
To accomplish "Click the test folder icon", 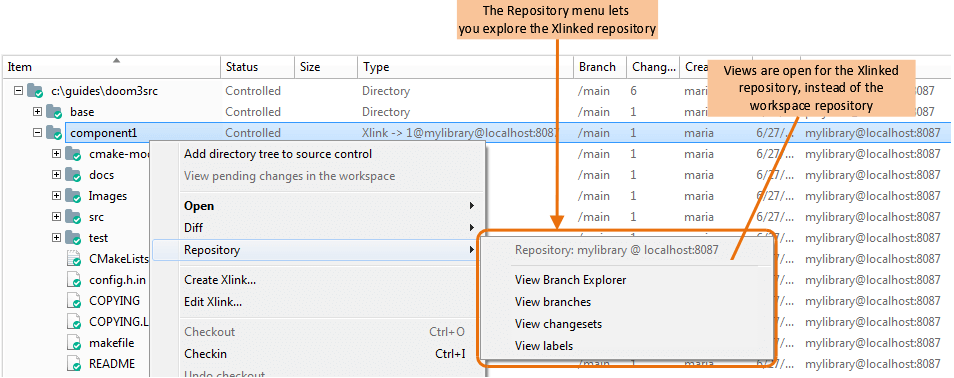I will click(74, 238).
